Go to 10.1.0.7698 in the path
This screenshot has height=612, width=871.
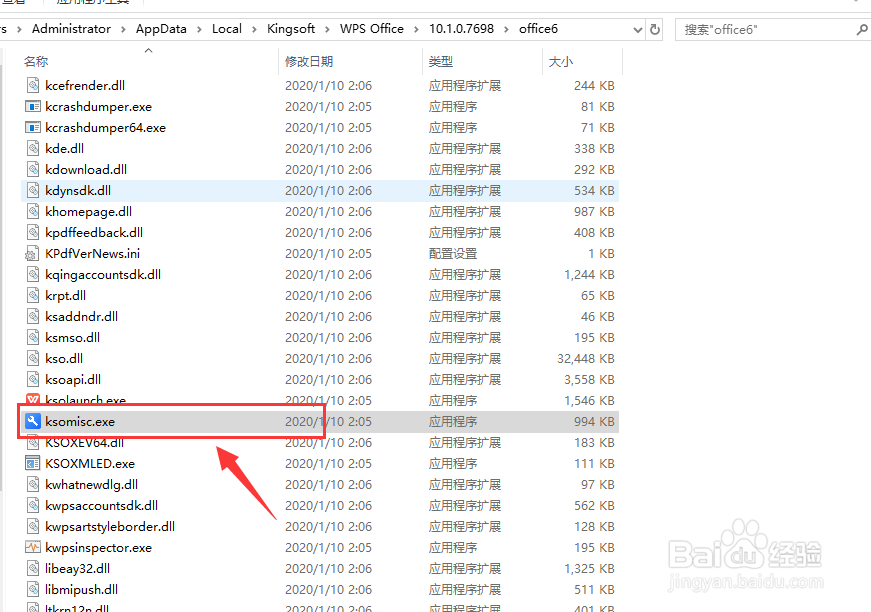pos(461,29)
